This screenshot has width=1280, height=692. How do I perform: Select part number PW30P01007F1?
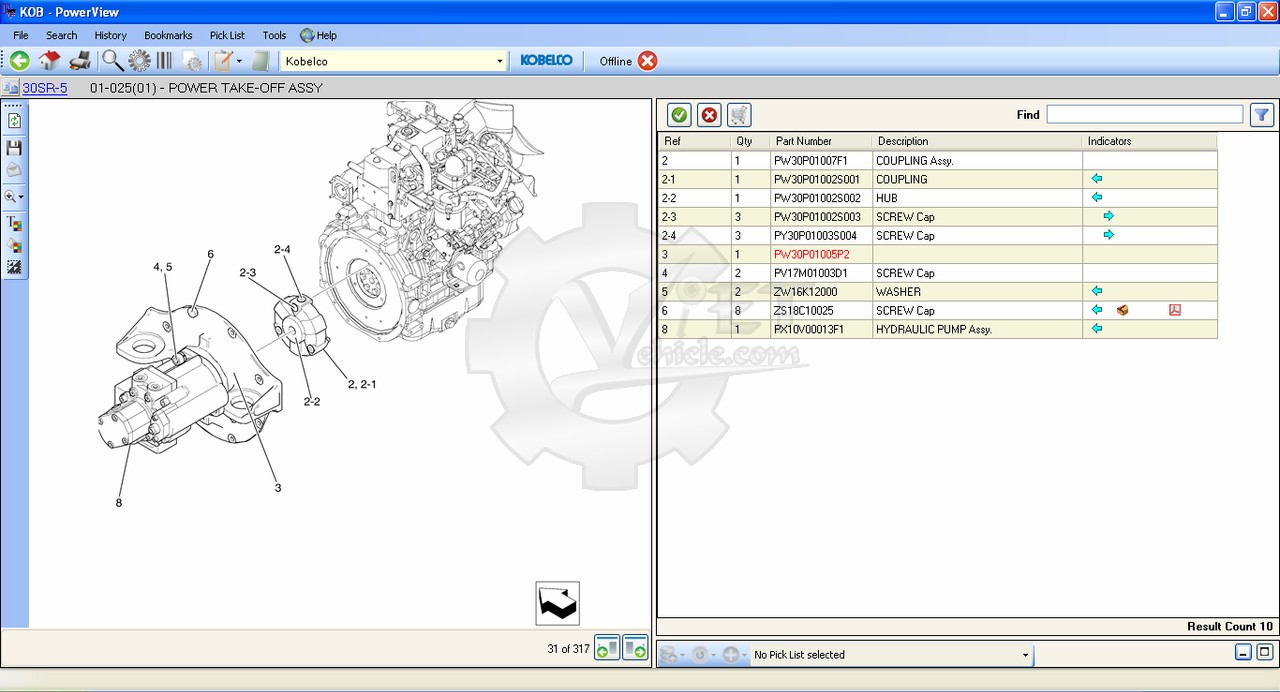pyautogui.click(x=810, y=160)
